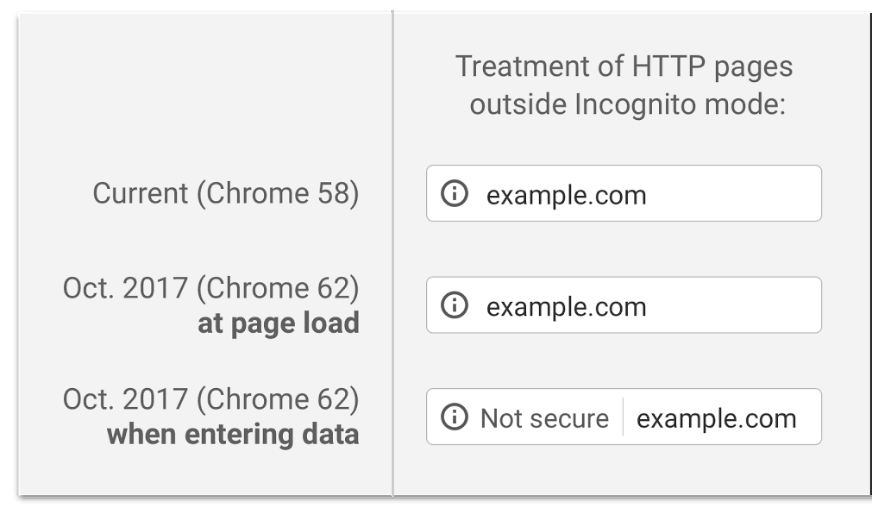Click the info icon in Chrome 58 address bar
The image size is (872, 512).
coord(454,193)
